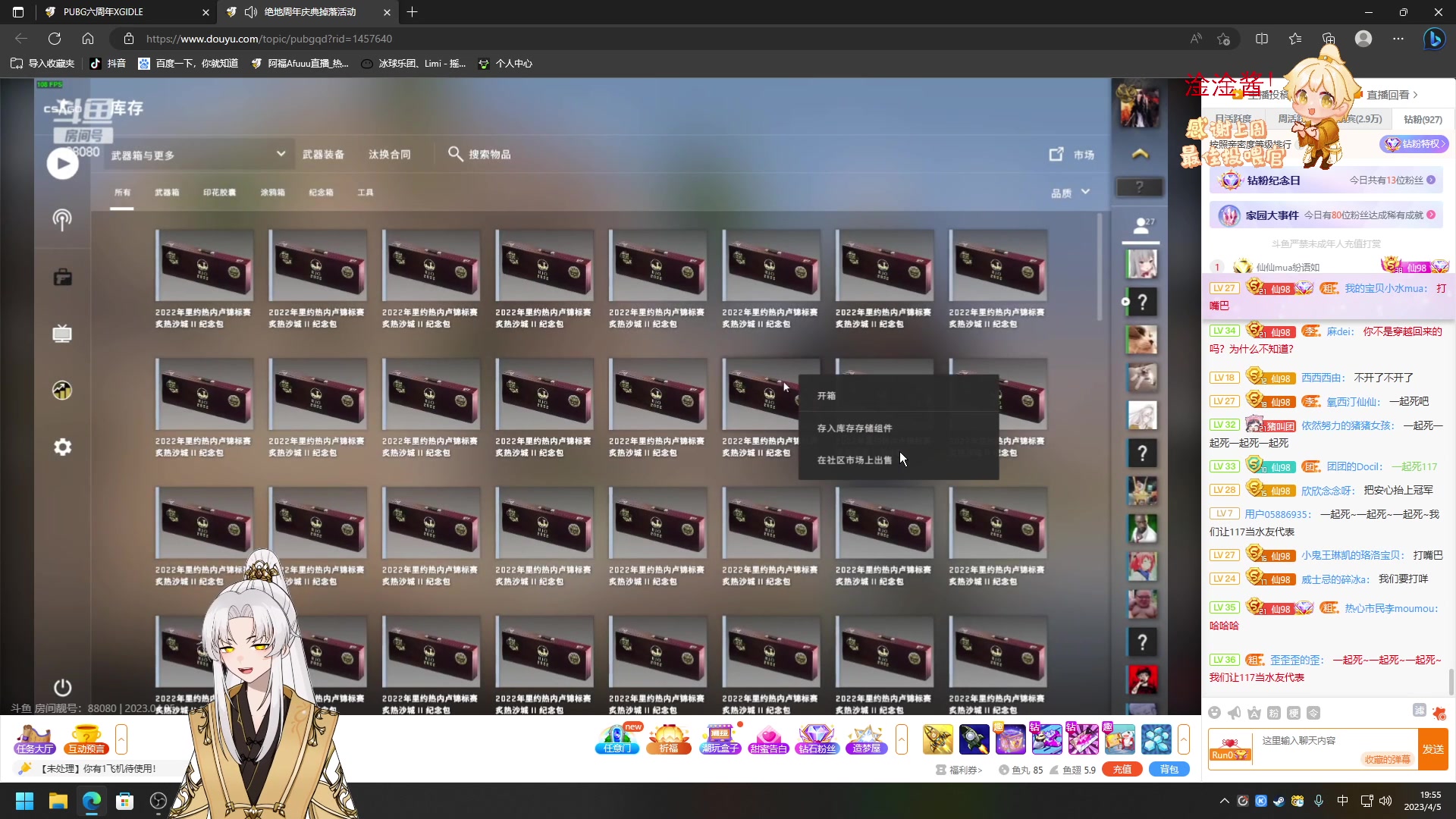Image resolution: width=1456 pixels, height=819 pixels.
Task: Expand arrow next to 互动预言
Action: pyautogui.click(x=121, y=739)
